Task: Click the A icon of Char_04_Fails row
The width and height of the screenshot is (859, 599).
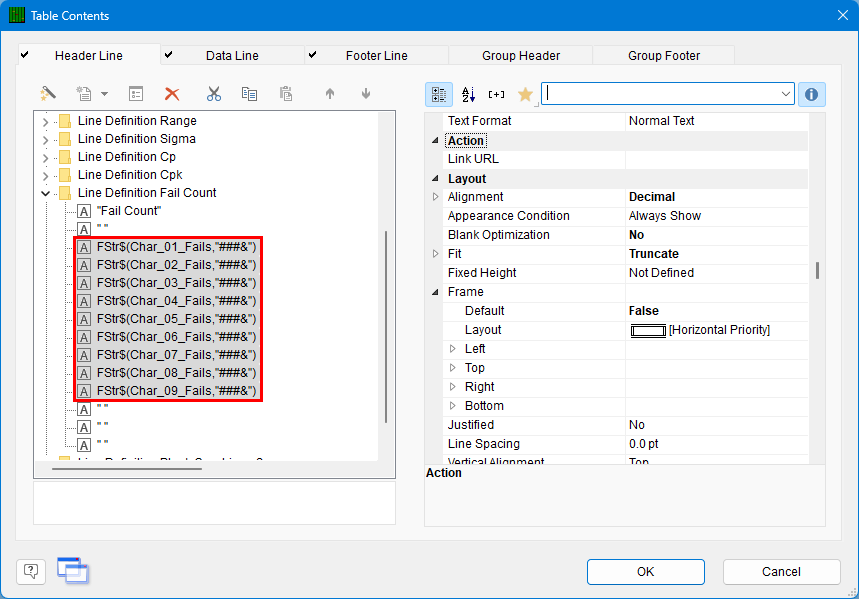Action: 84,301
